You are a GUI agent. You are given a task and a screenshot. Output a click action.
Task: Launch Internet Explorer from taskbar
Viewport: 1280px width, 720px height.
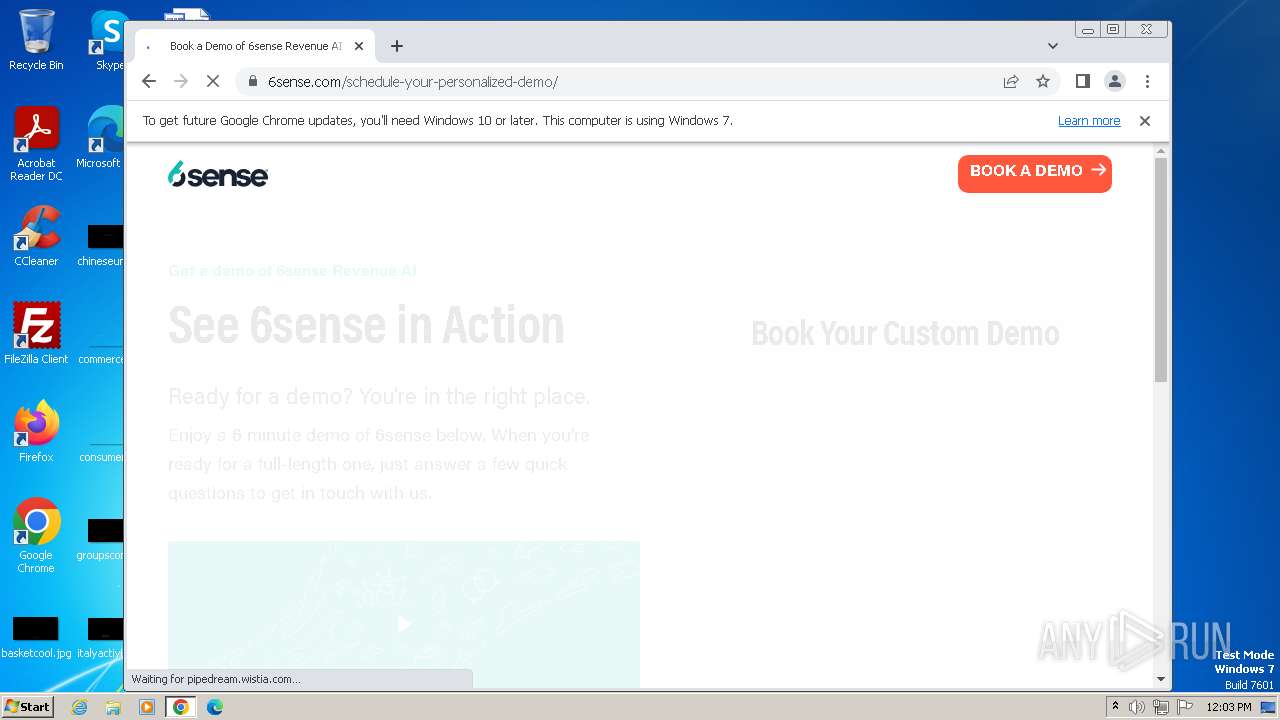coord(79,706)
